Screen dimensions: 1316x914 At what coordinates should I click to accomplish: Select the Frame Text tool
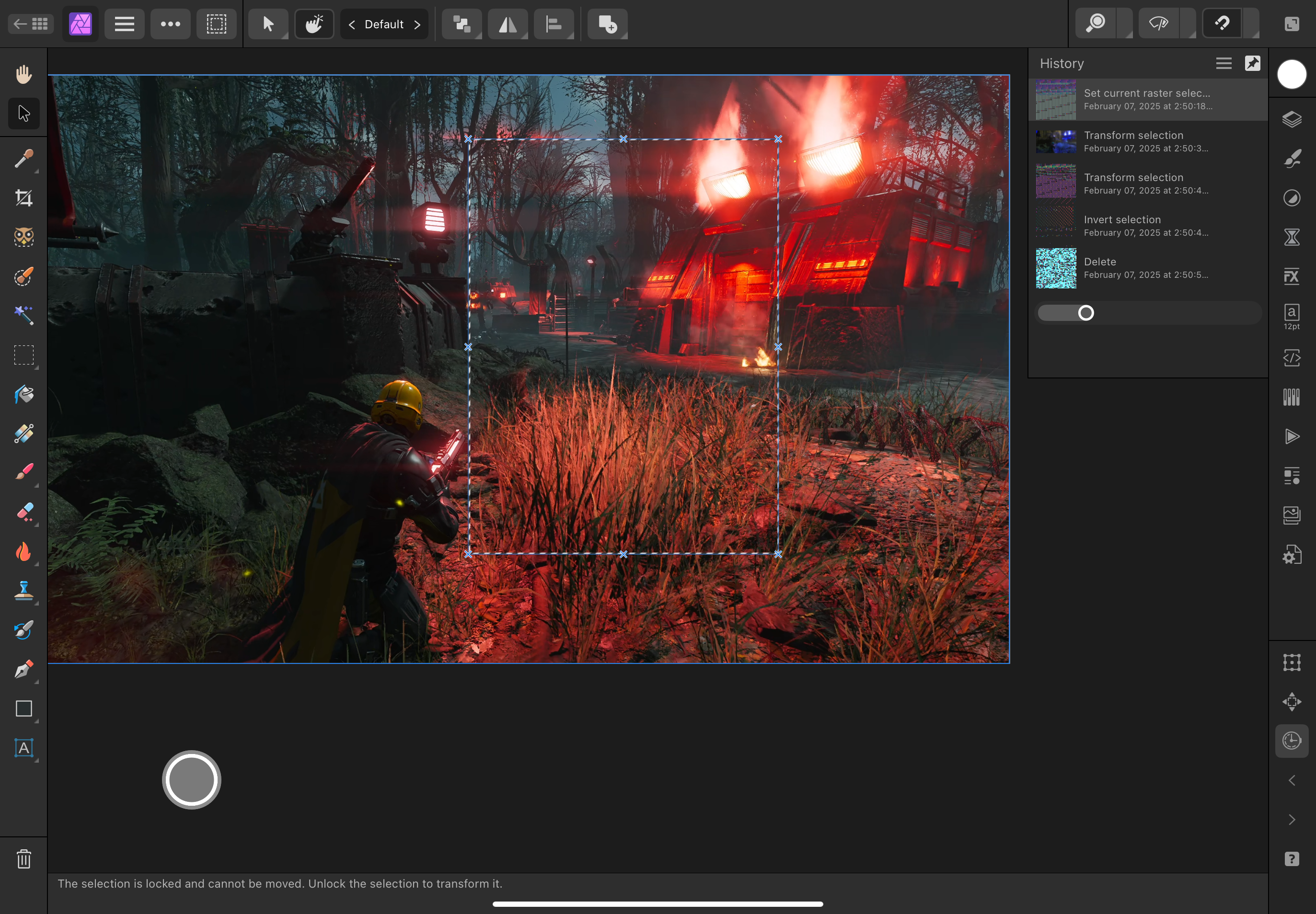23,748
